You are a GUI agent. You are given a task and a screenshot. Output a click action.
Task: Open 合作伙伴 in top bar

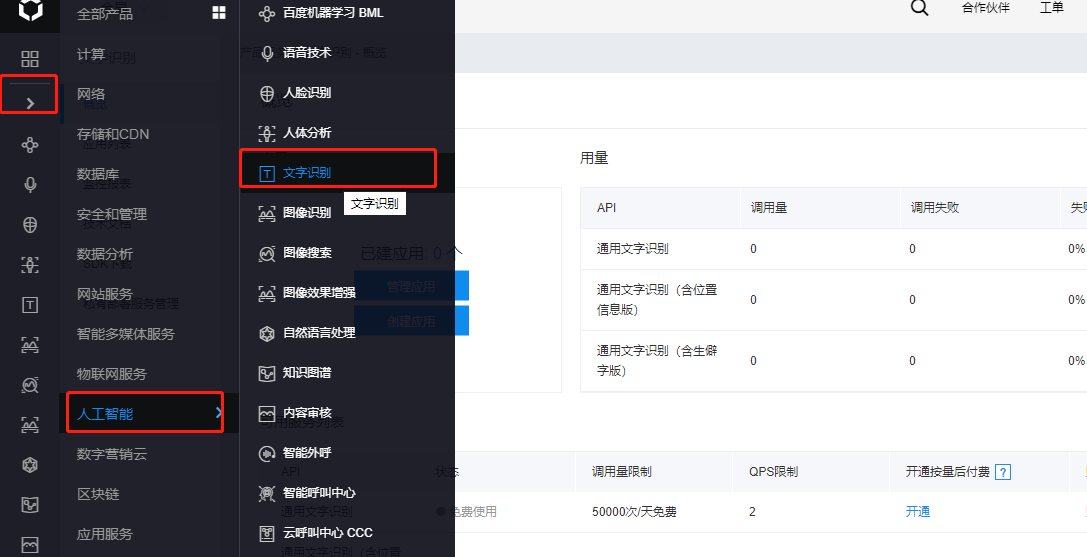(985, 8)
